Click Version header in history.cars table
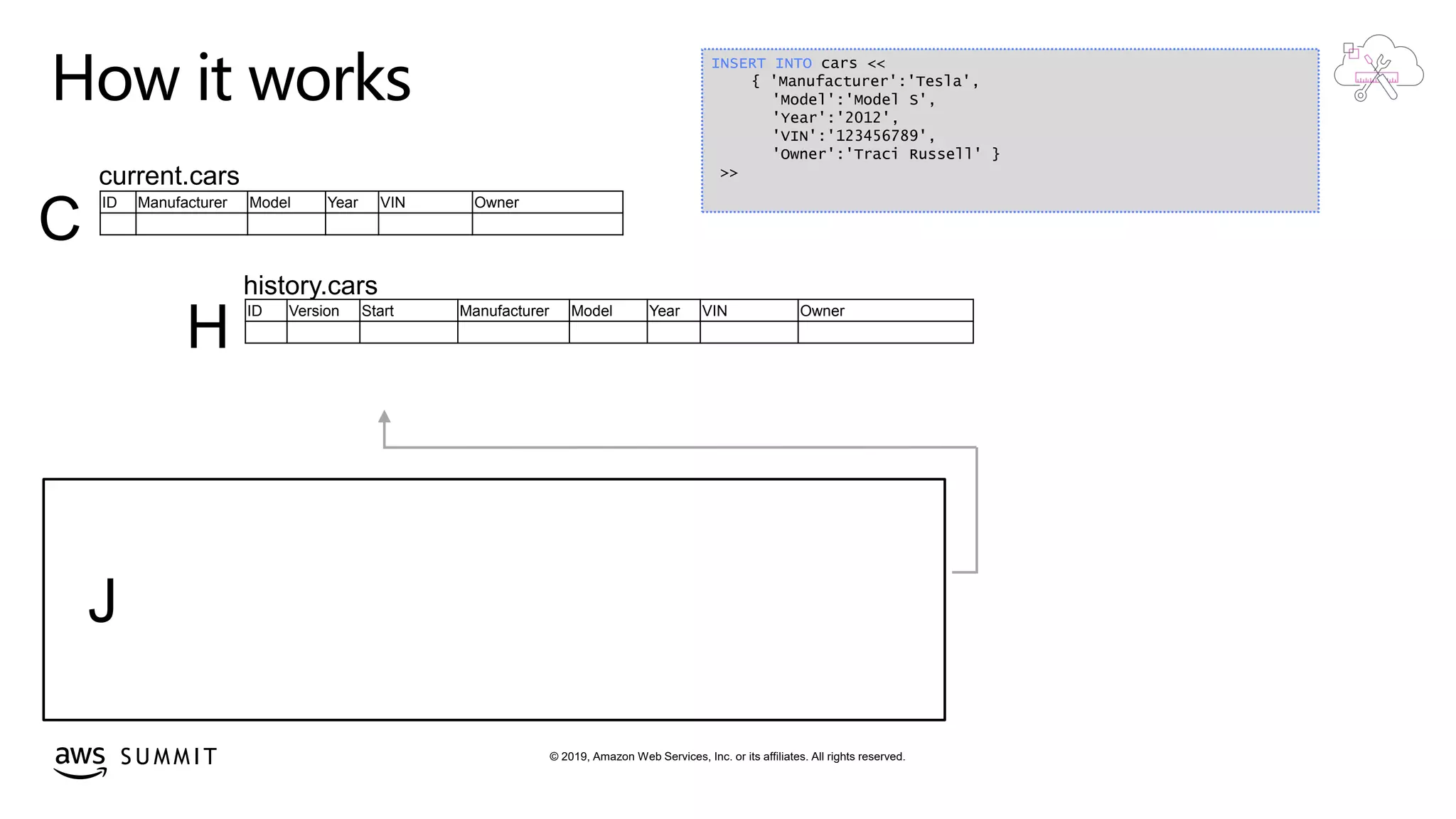1456x819 pixels. point(314,311)
